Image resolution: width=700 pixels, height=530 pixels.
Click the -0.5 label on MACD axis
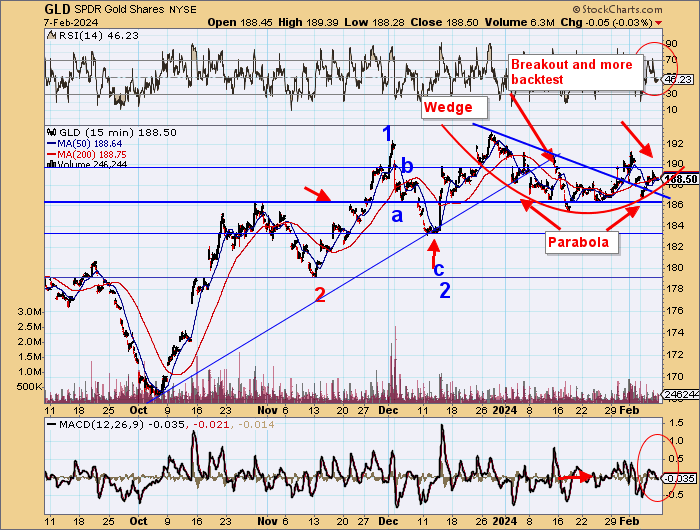[675, 495]
